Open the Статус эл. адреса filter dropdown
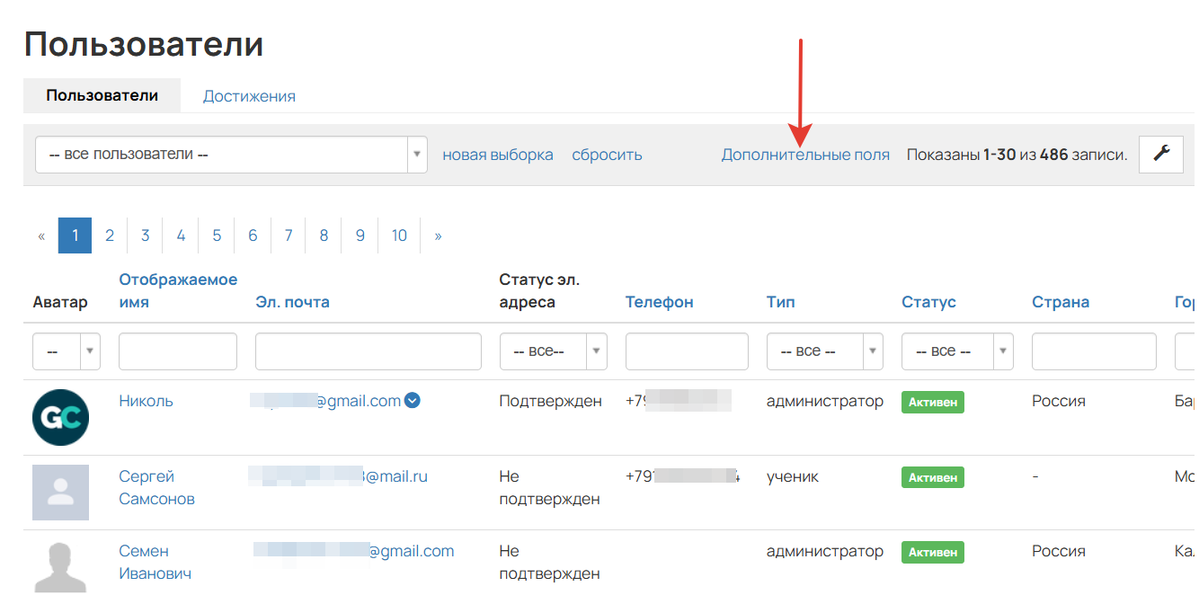The height and width of the screenshot is (604, 1199). pyautogui.click(x=553, y=352)
